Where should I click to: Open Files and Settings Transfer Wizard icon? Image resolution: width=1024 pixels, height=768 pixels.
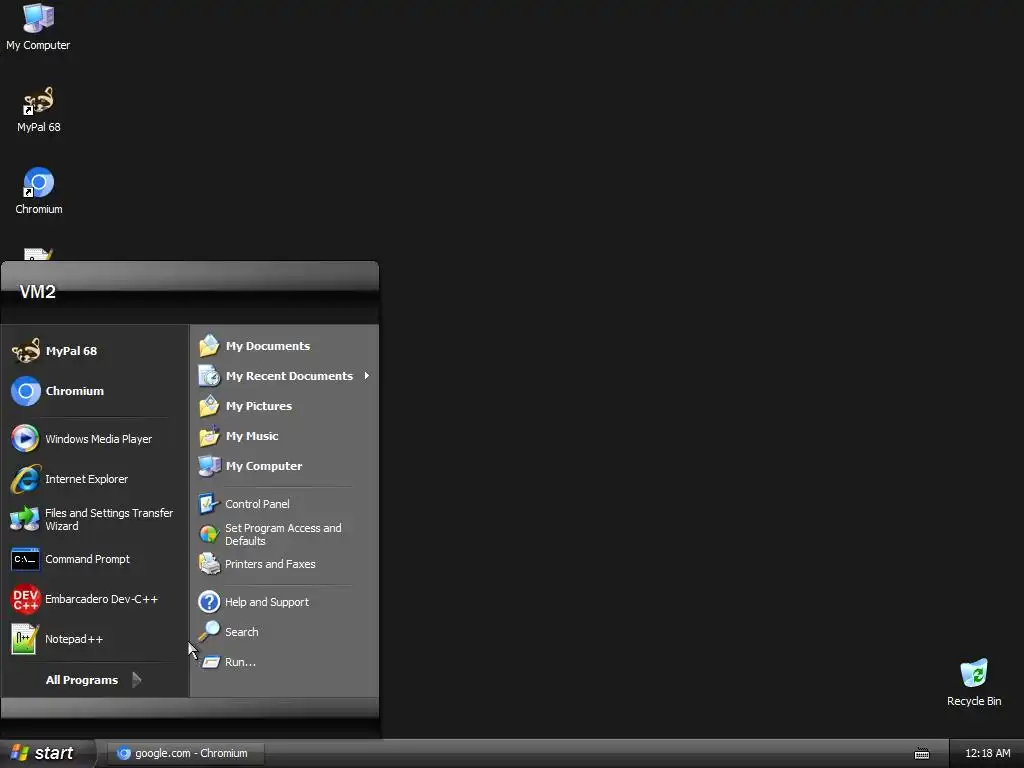click(x=25, y=519)
